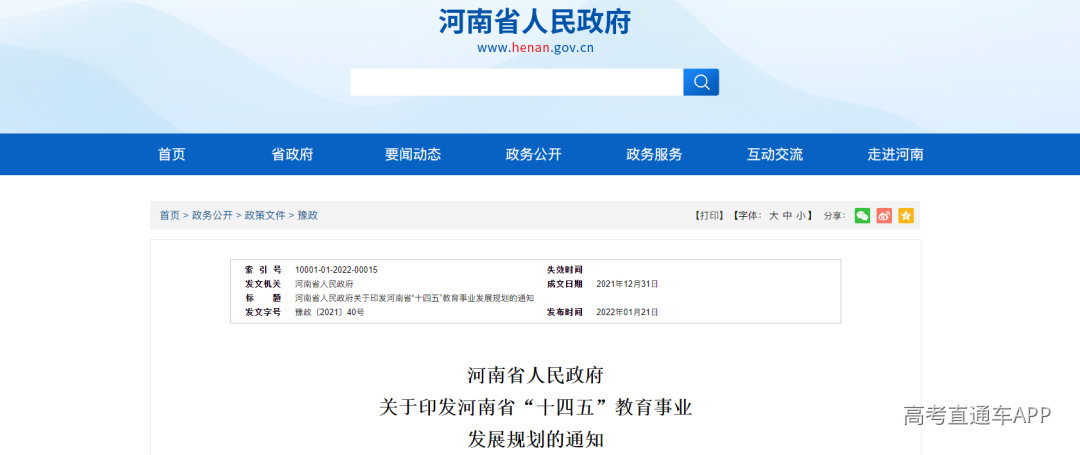Set font size to 大

(773, 215)
